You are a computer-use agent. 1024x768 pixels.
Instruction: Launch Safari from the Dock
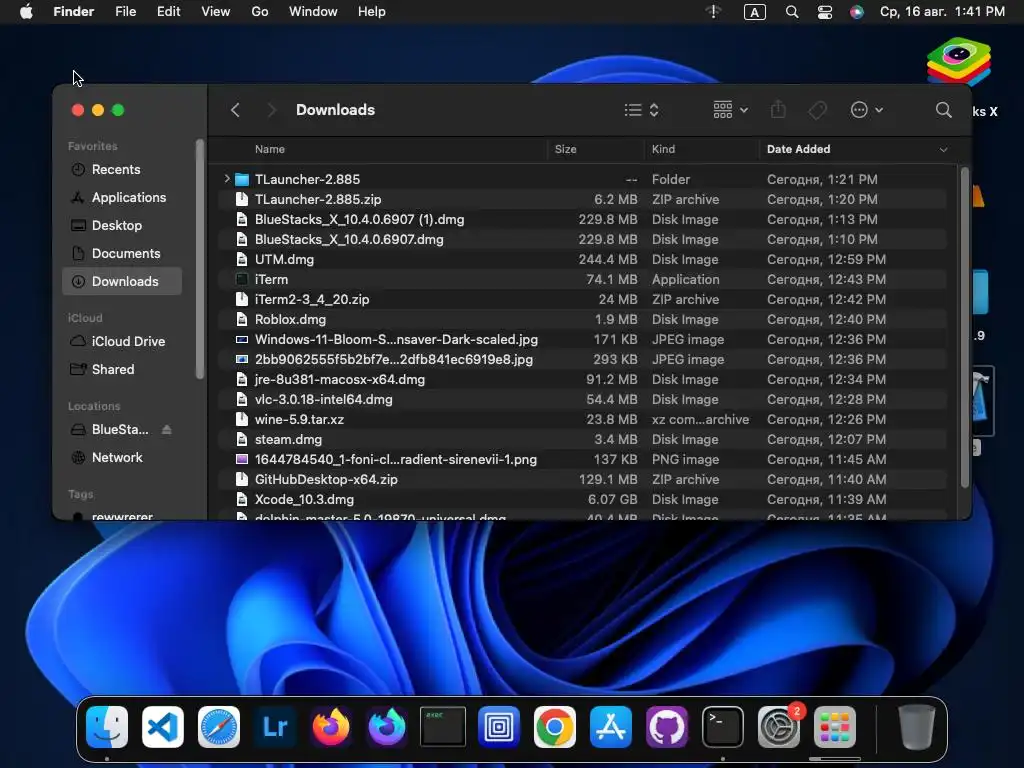pyautogui.click(x=219, y=727)
